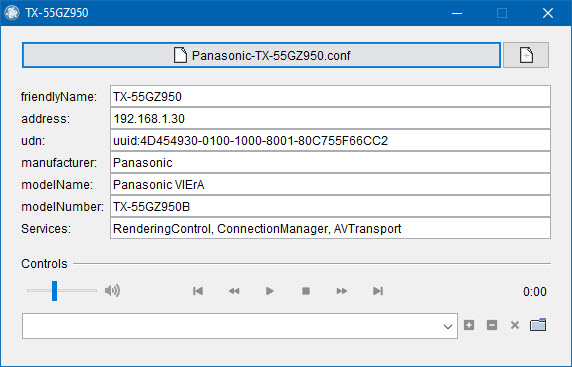Click the modelNumber field TX-55GZ950B

(x=330, y=206)
